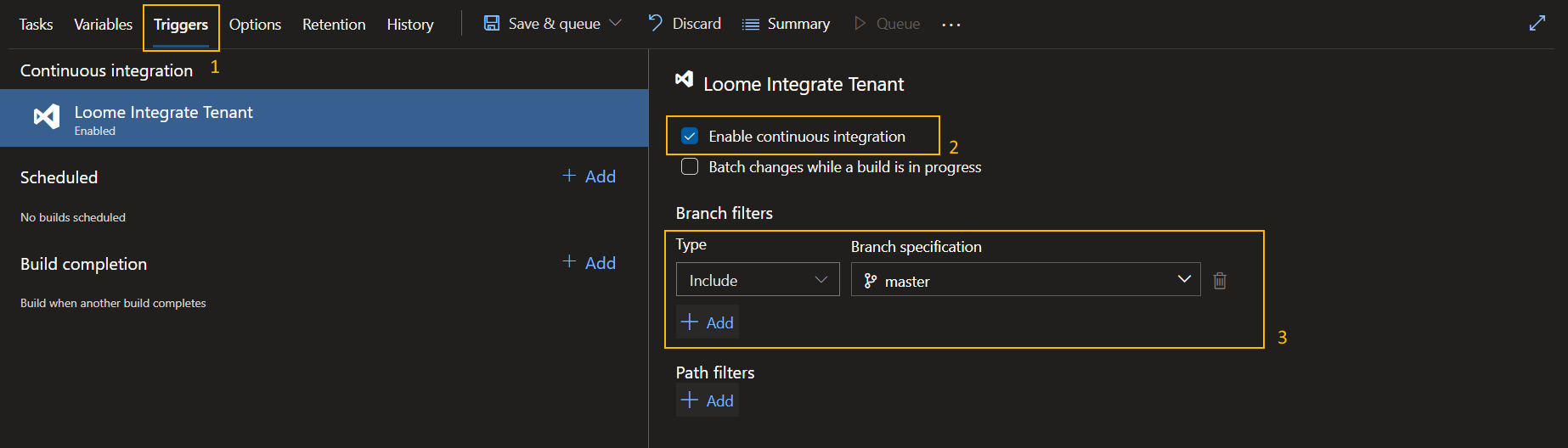This screenshot has width=1568, height=448.
Task: Open the Options tab
Action: pyautogui.click(x=255, y=25)
